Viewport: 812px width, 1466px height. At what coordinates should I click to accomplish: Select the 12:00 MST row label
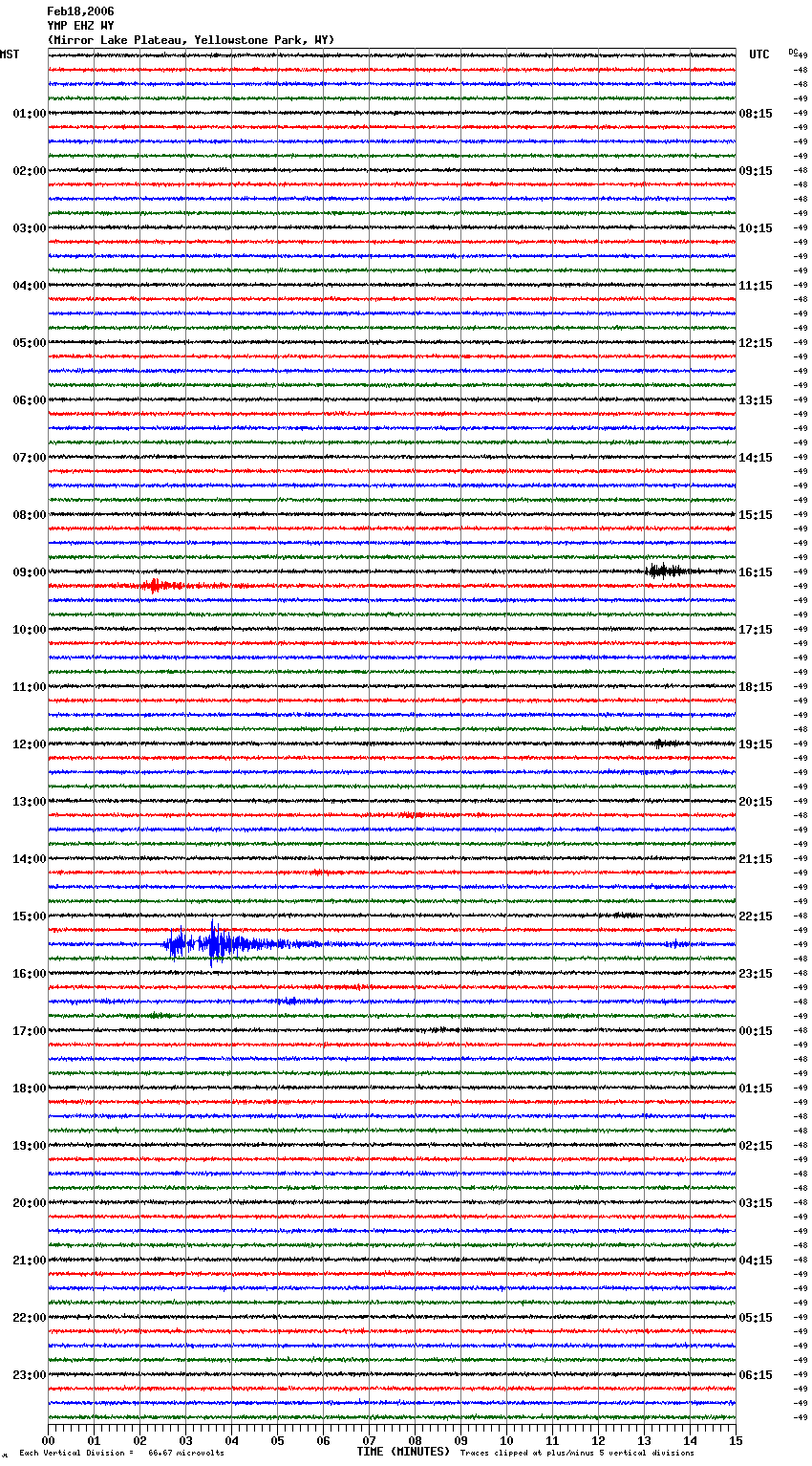29,744
